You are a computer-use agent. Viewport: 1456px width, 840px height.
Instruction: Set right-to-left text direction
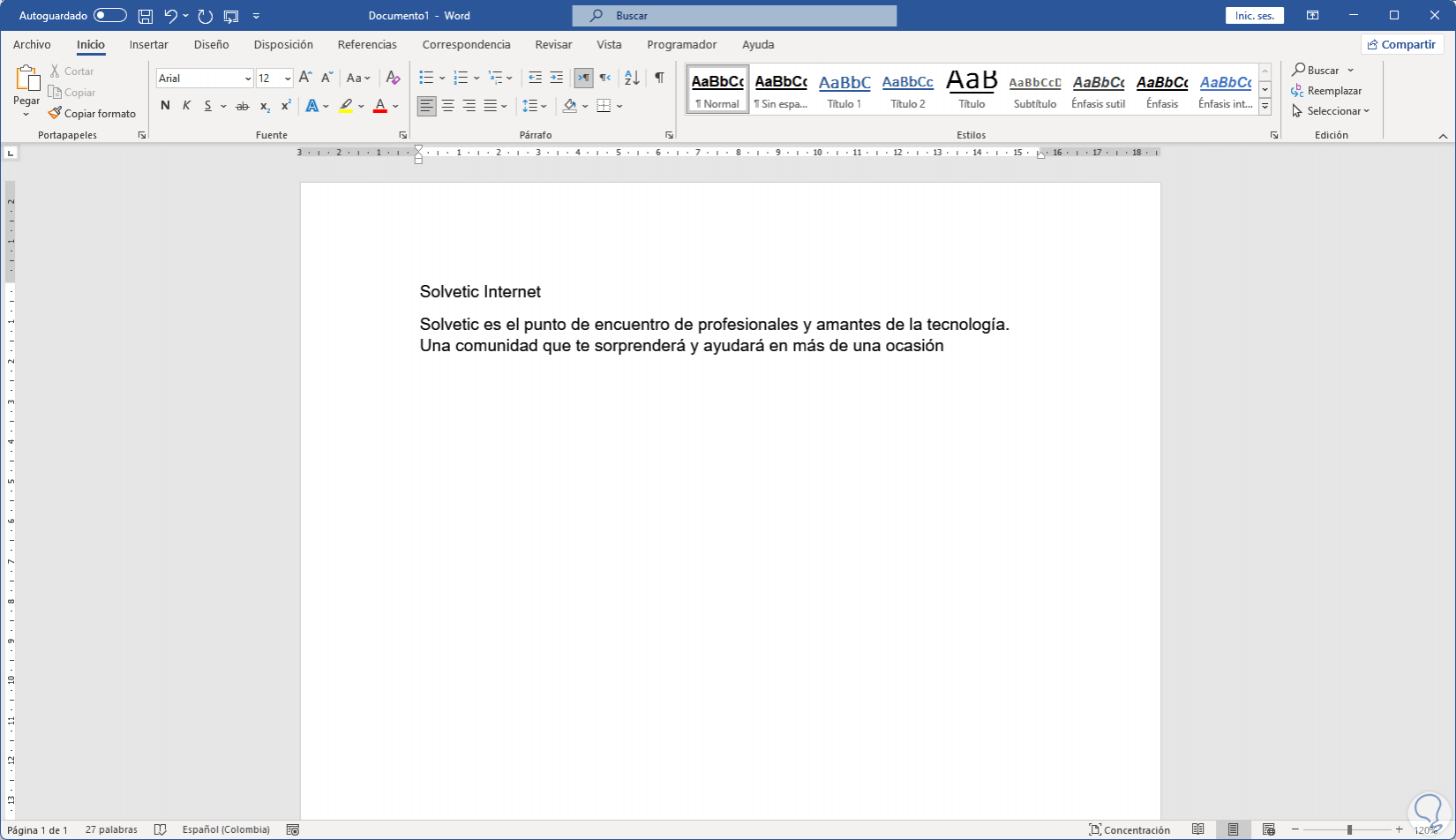[x=604, y=78]
